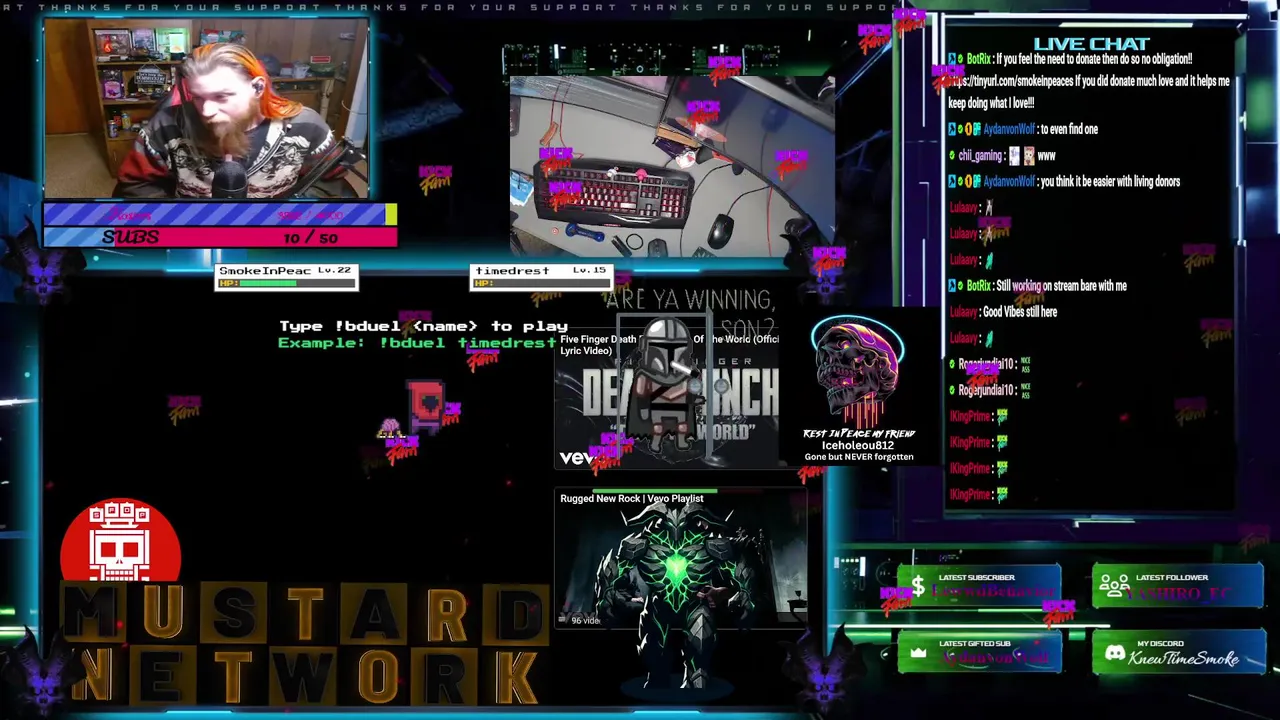Click the striped goal bar above SUBS
The height and width of the screenshot is (720, 1280).
[x=220, y=214]
